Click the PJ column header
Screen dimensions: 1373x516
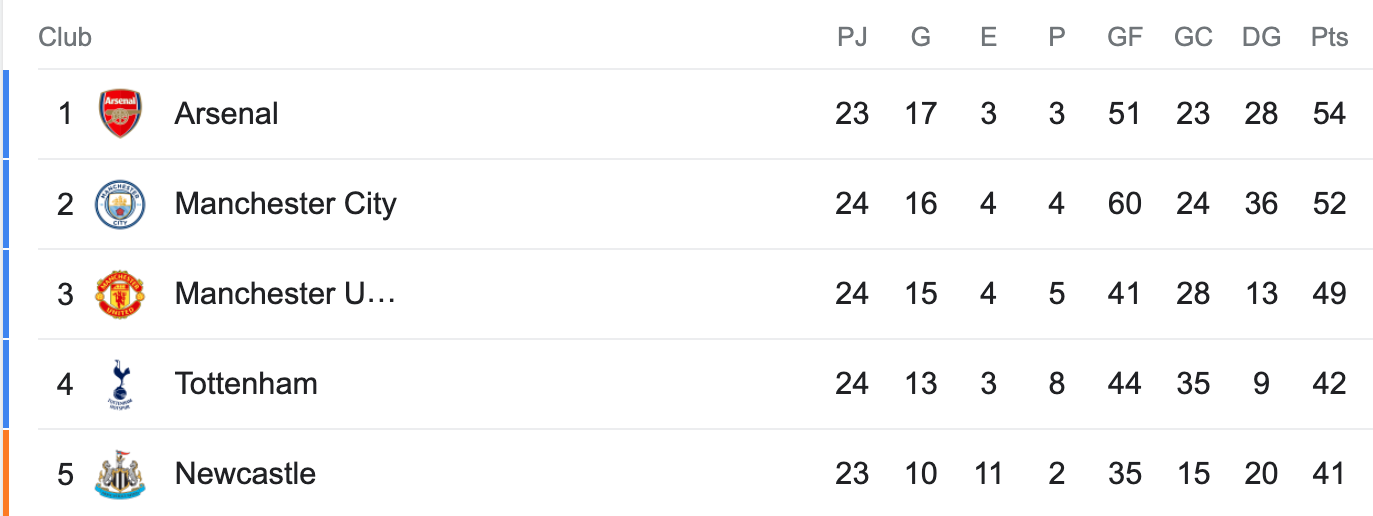852,38
